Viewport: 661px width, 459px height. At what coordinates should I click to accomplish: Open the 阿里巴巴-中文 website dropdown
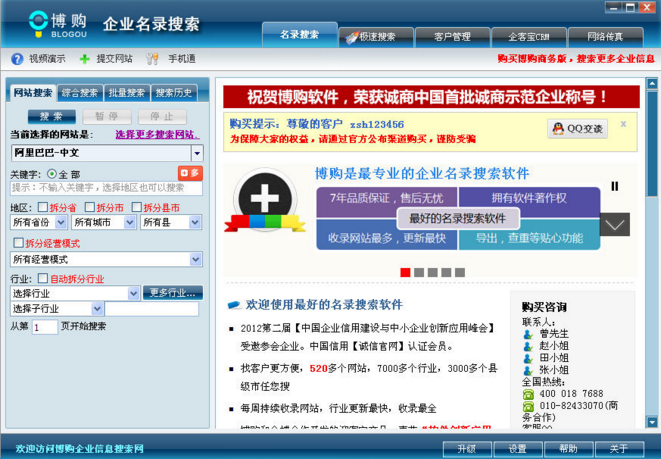point(197,153)
